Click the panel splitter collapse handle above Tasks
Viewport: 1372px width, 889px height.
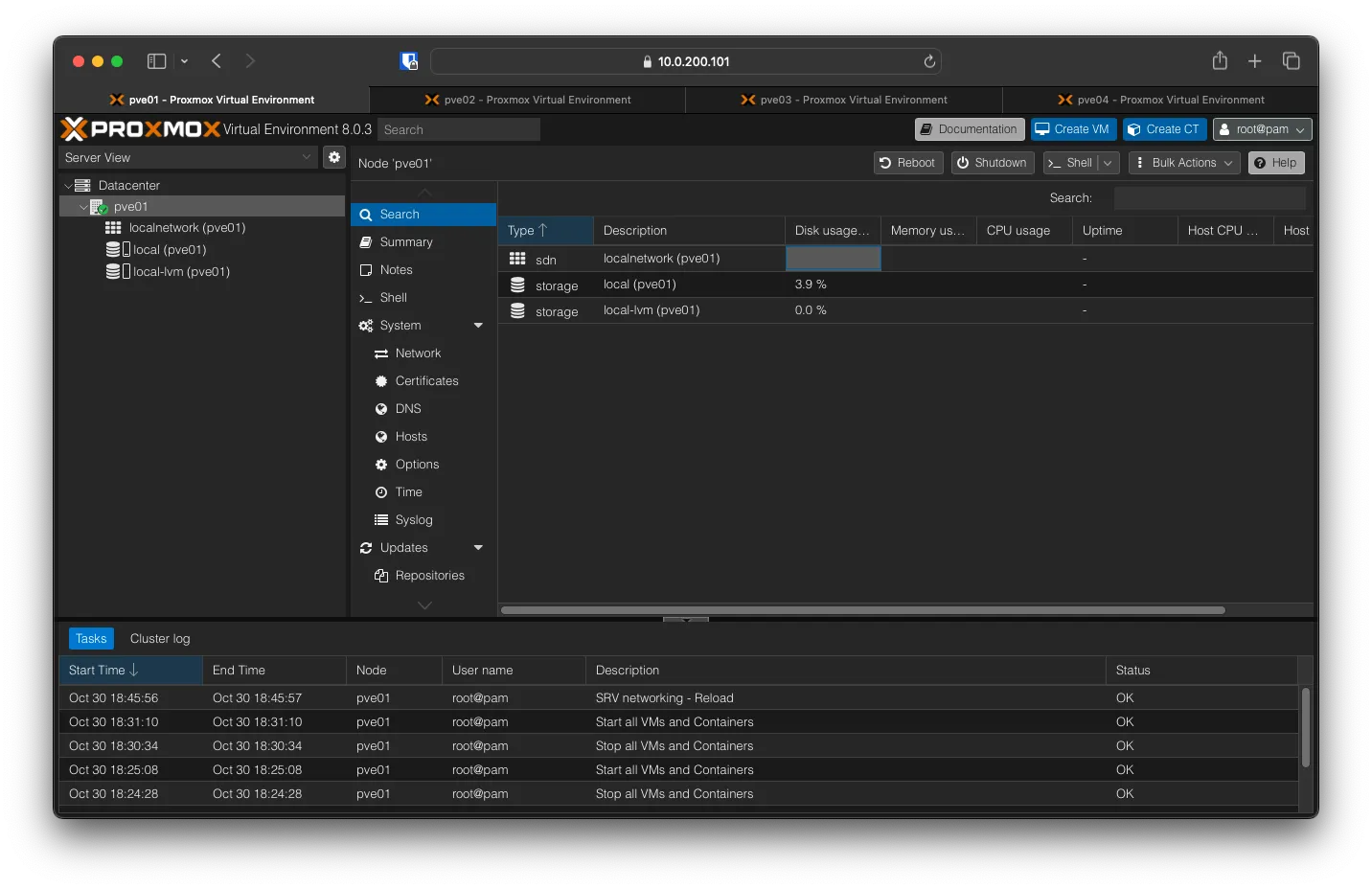click(686, 620)
